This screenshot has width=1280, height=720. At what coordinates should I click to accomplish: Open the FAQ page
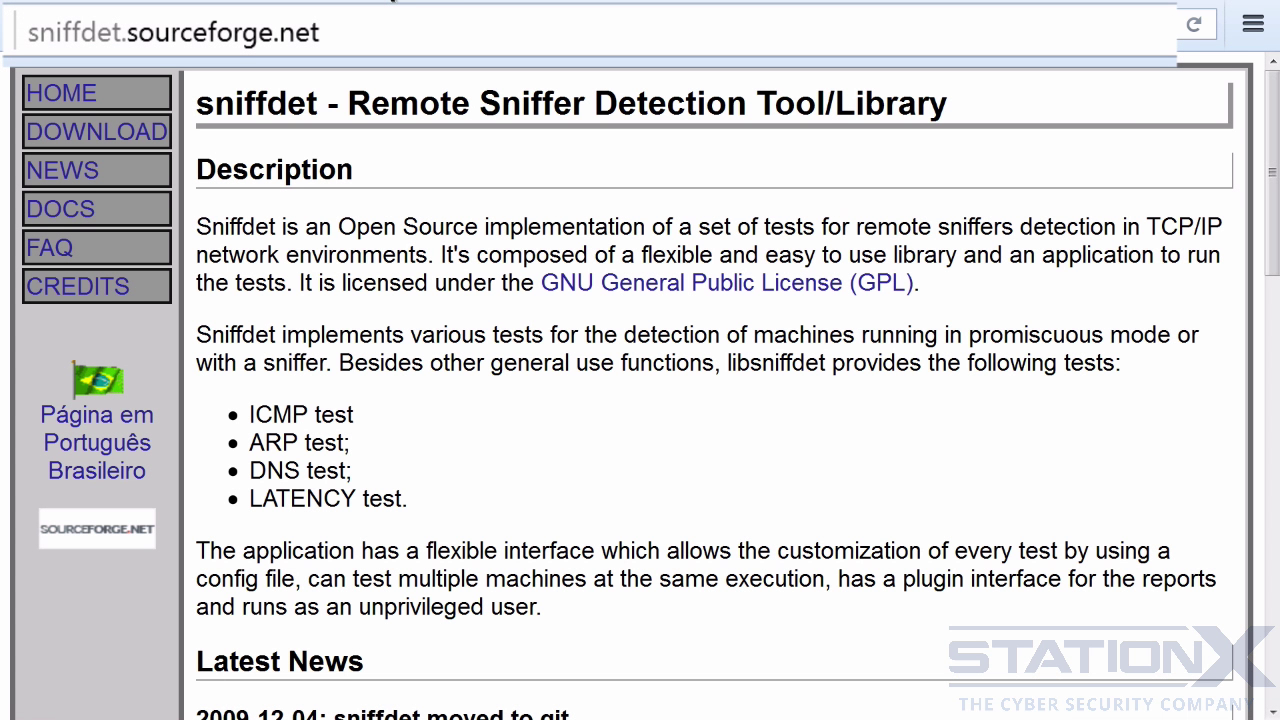tap(97, 247)
